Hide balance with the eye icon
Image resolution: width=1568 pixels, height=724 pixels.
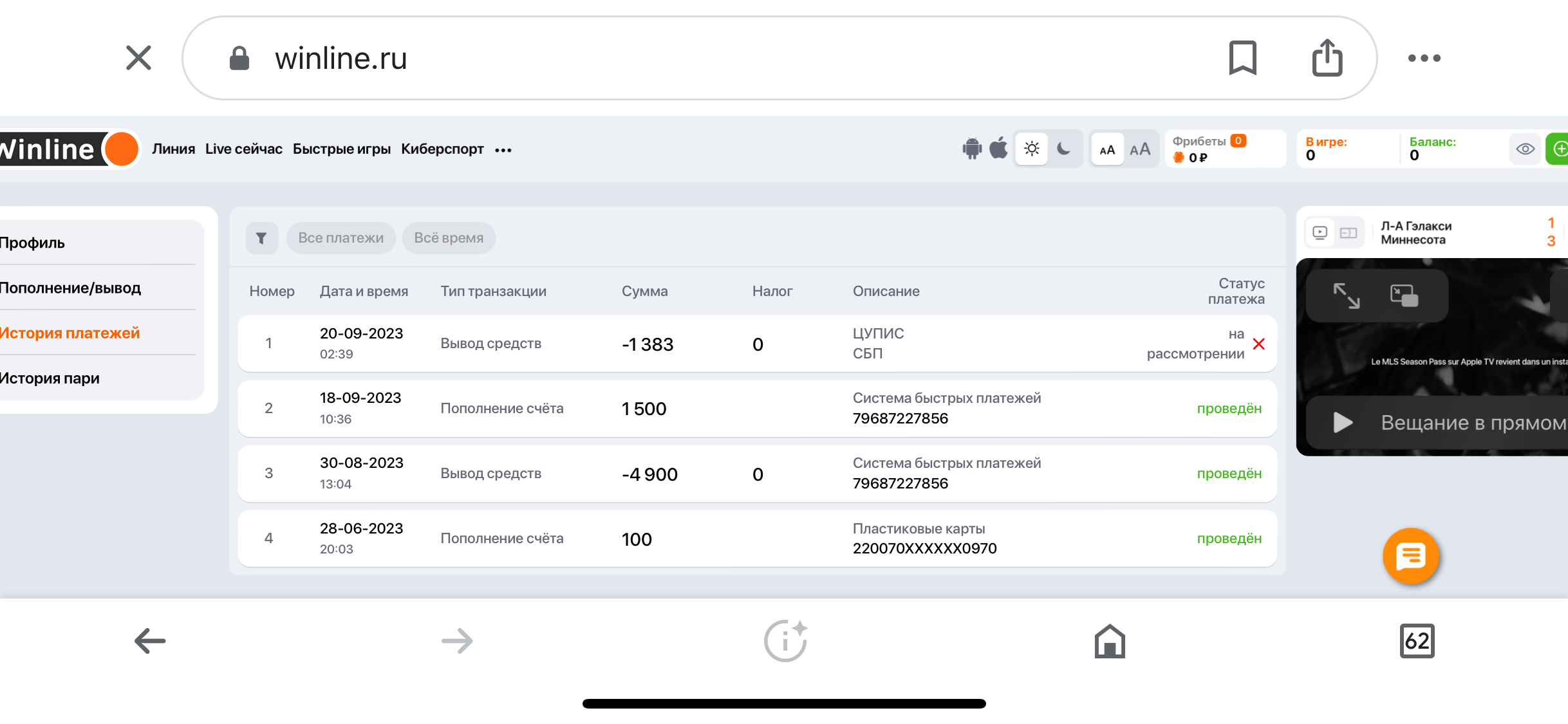[x=1525, y=149]
